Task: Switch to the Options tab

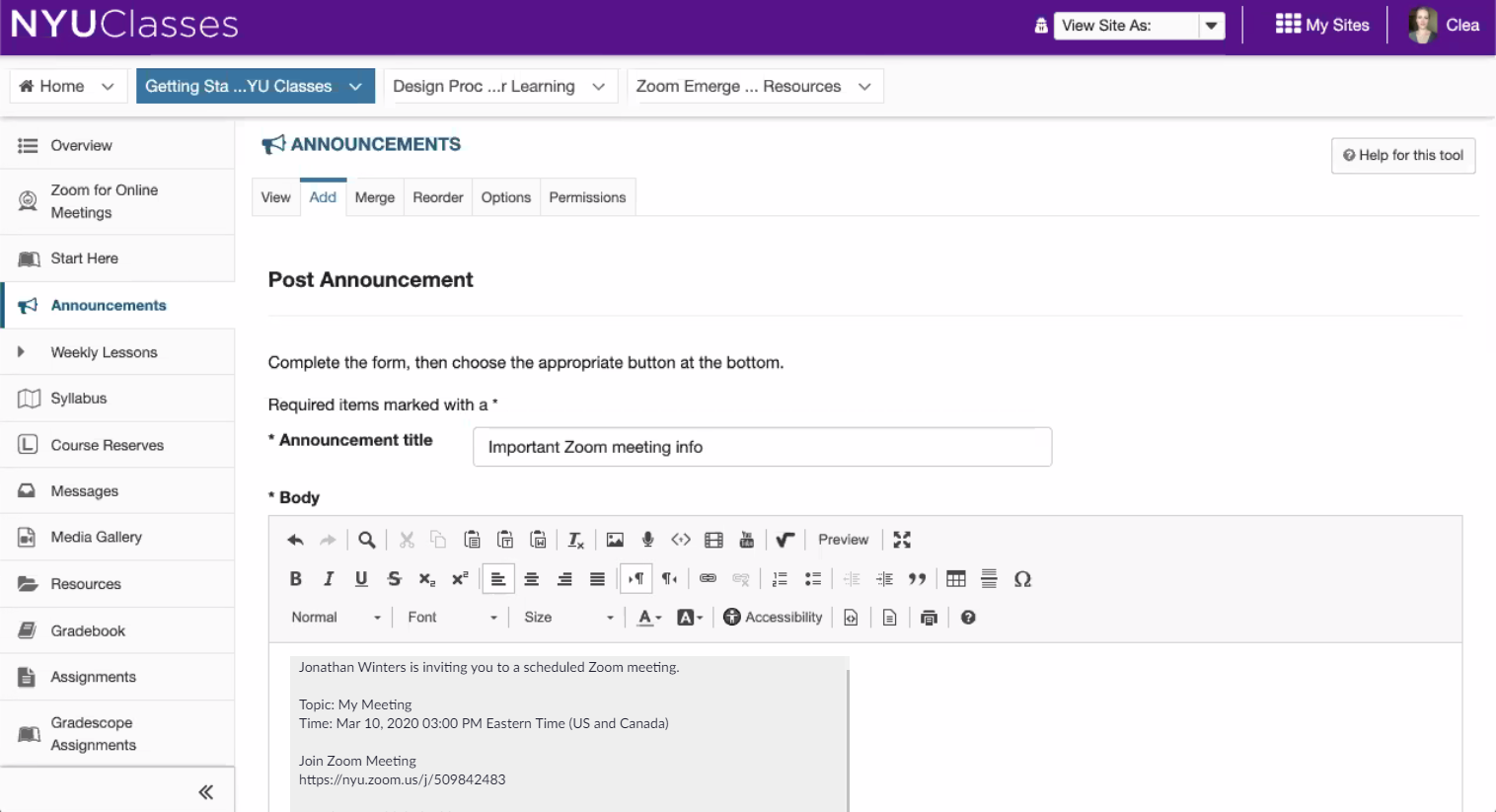Action: click(x=506, y=197)
